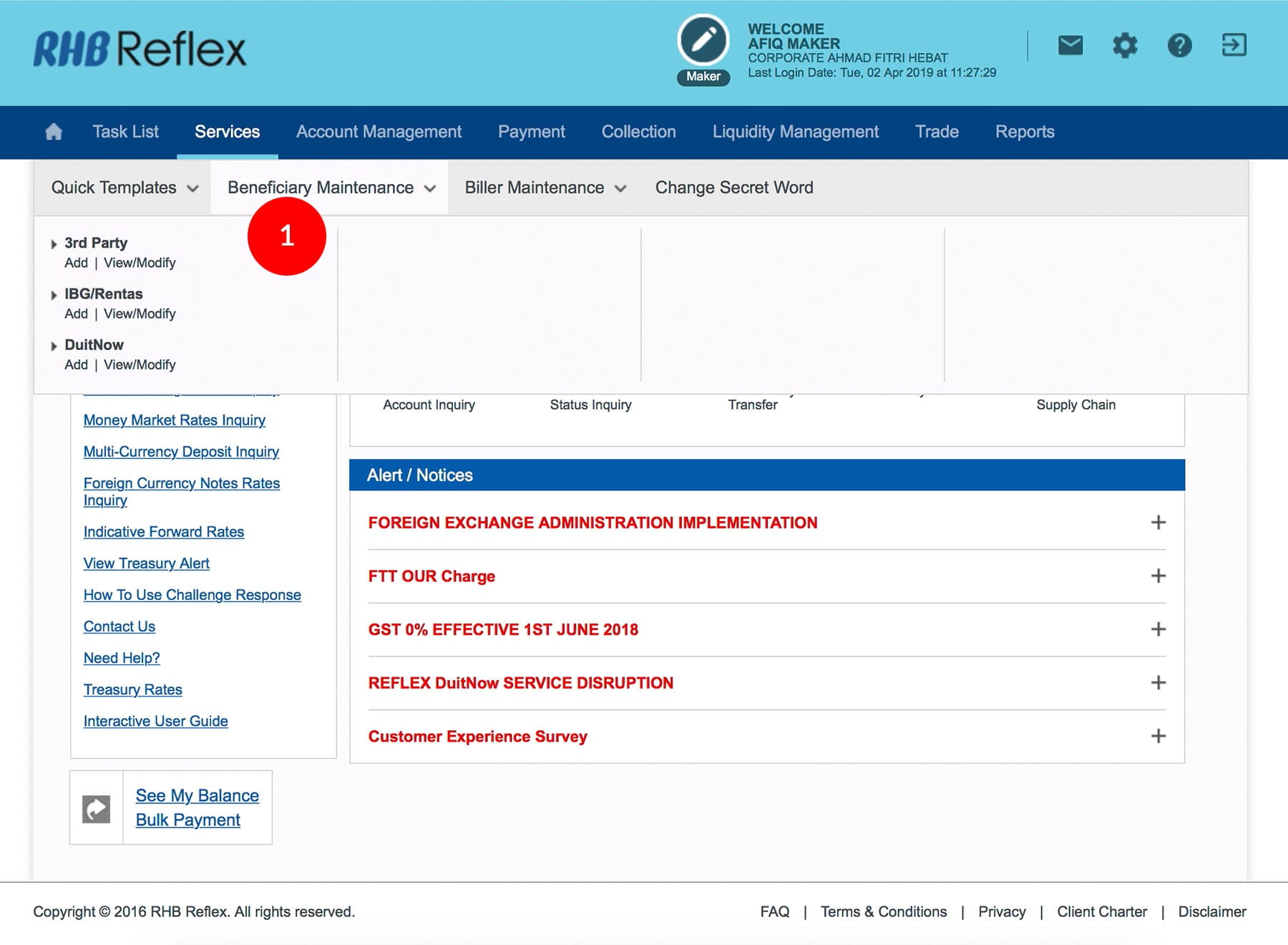Select Change Secret Word option
Viewport: 1288px width, 945px height.
[x=733, y=188]
